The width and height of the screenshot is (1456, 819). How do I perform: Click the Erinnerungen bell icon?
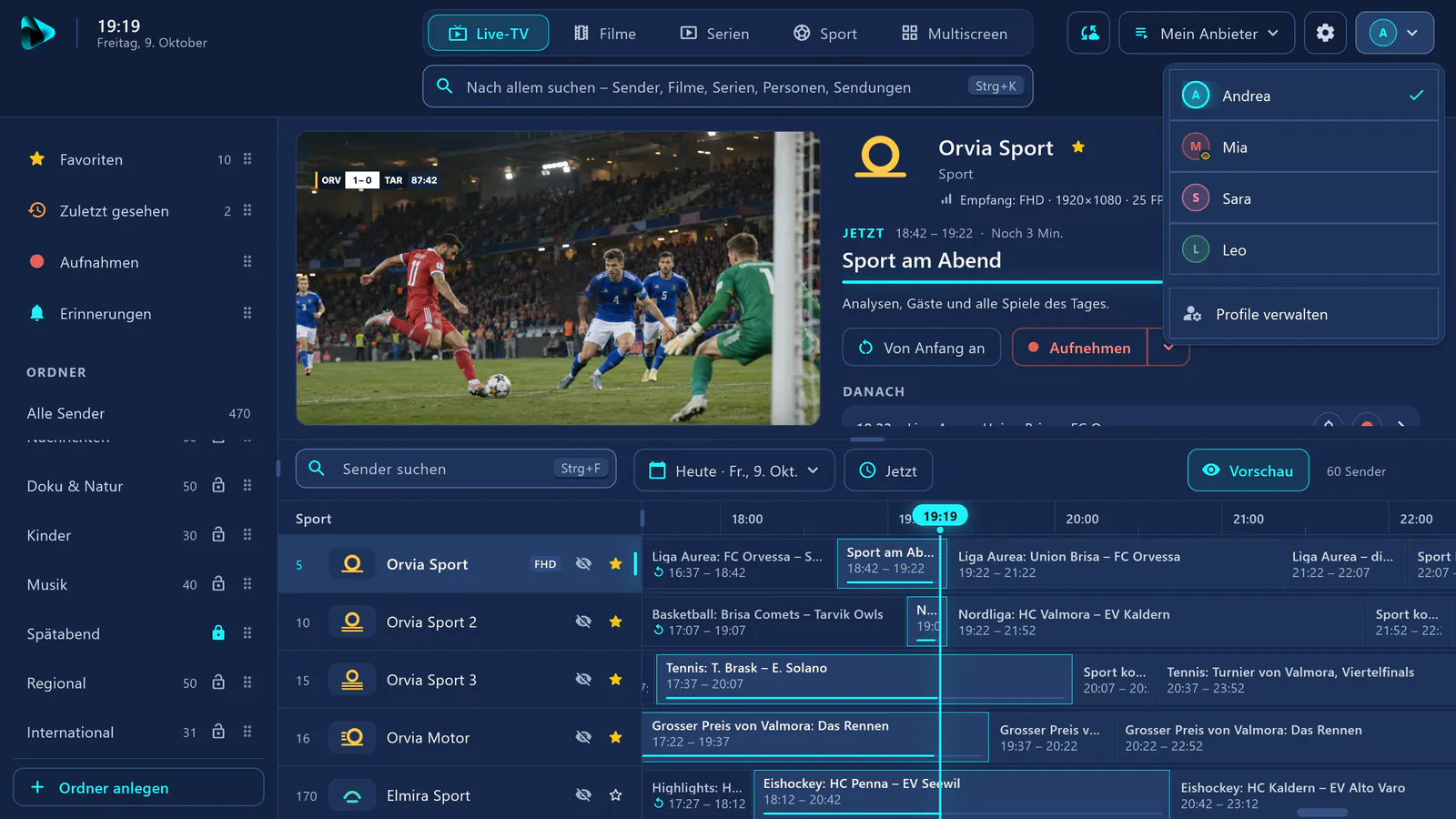coord(37,313)
